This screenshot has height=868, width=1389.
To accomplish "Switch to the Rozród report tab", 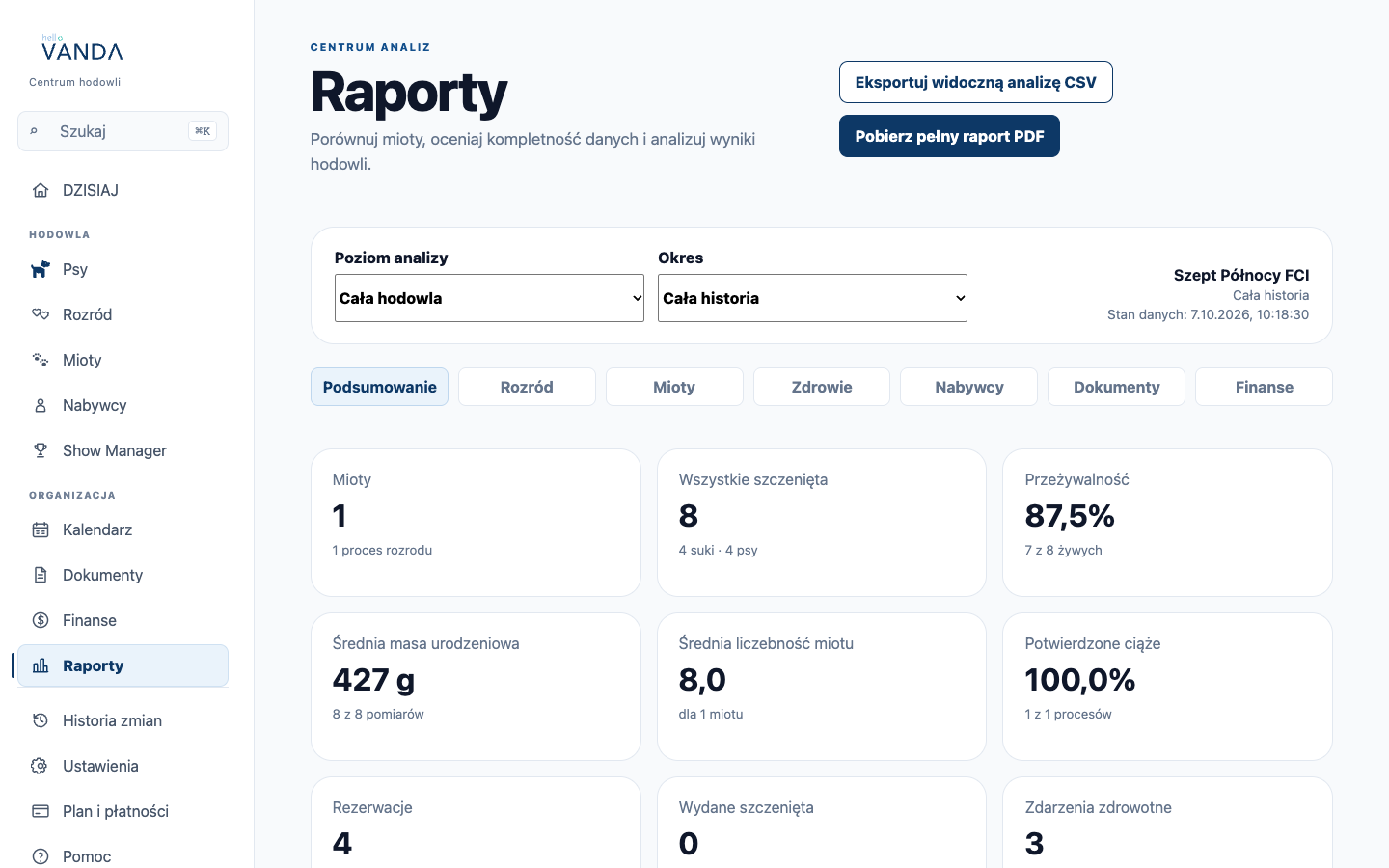I will (x=527, y=387).
